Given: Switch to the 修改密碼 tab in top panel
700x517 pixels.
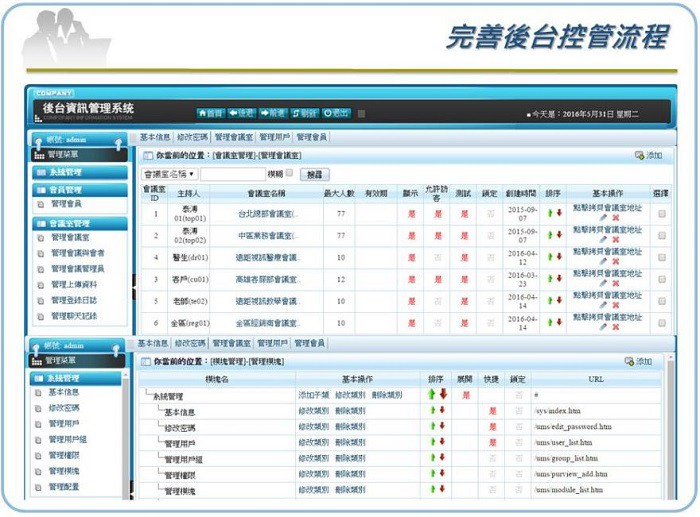Looking at the screenshot, I should coord(192,137).
